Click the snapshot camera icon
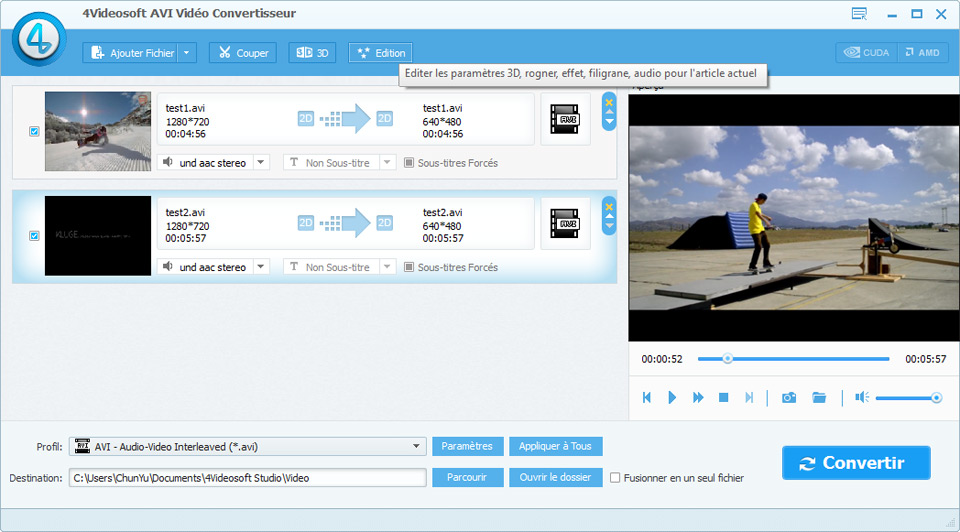 789,398
